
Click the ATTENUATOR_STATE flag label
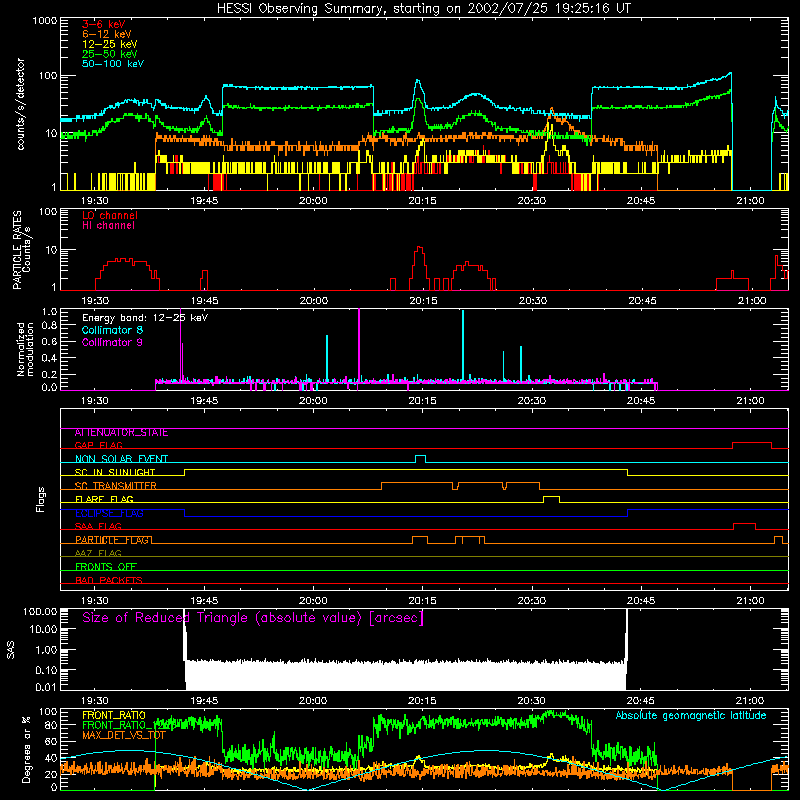(121, 433)
